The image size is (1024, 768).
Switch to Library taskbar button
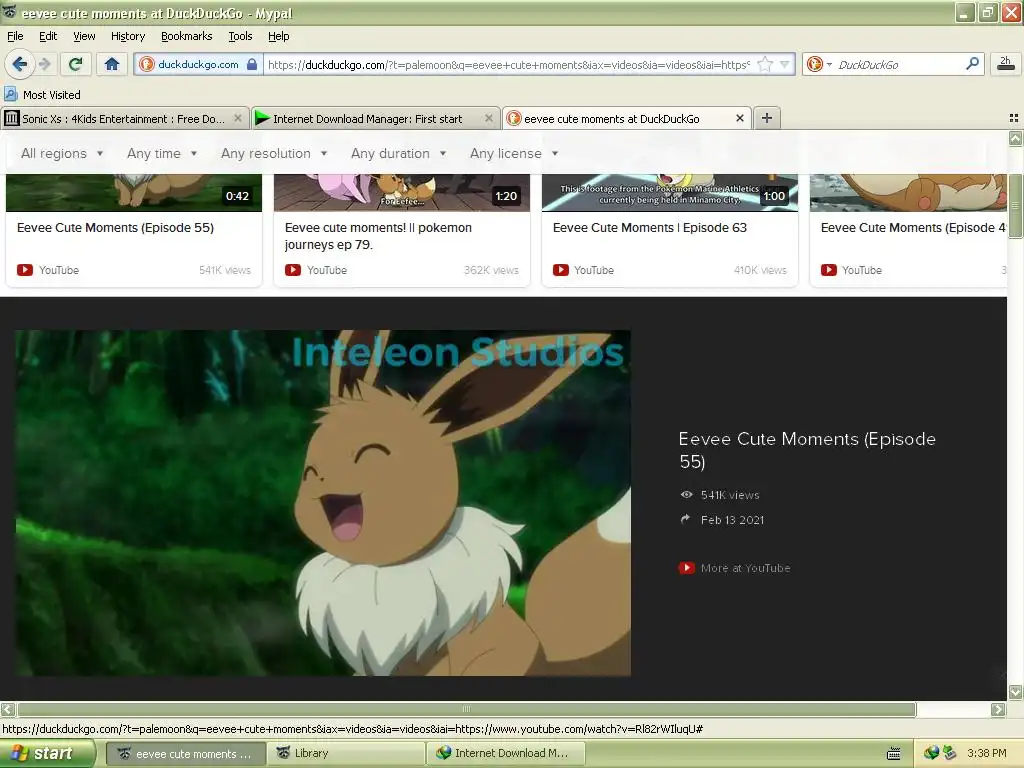[x=345, y=753]
